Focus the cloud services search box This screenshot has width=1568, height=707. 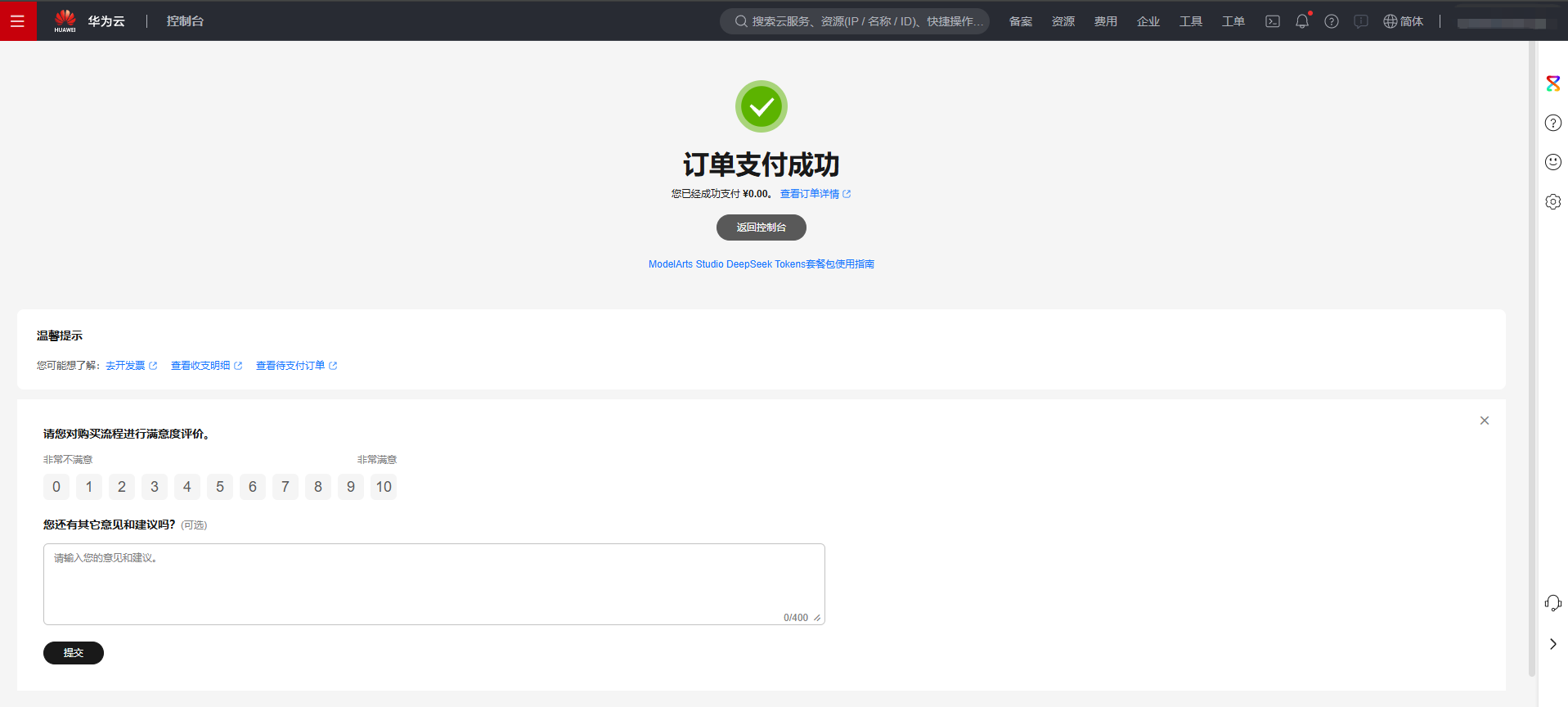(x=855, y=21)
